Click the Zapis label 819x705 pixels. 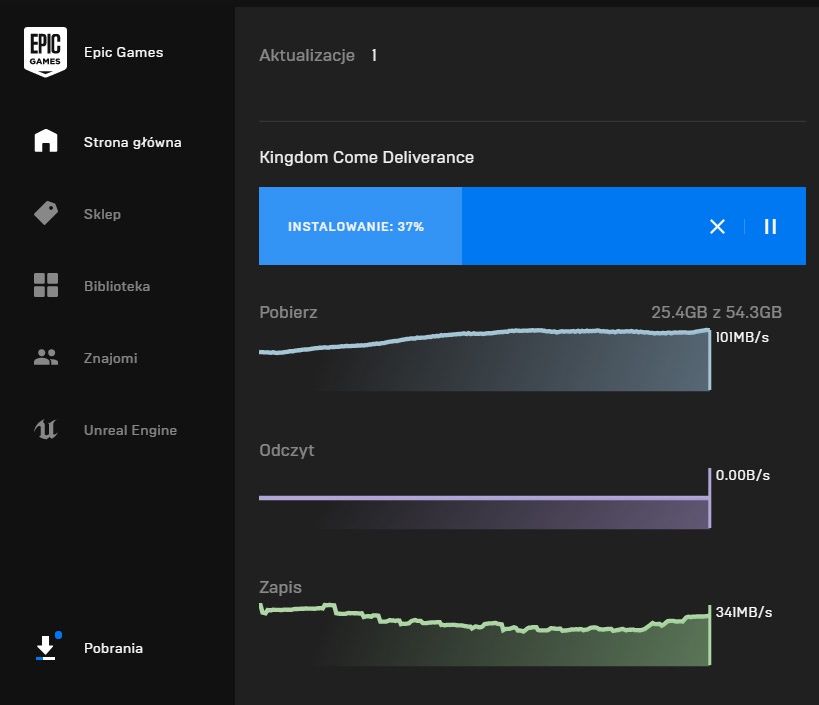coord(280,587)
